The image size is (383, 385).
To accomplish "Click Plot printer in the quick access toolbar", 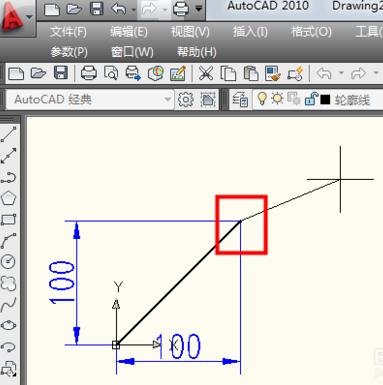I will point(180,9).
